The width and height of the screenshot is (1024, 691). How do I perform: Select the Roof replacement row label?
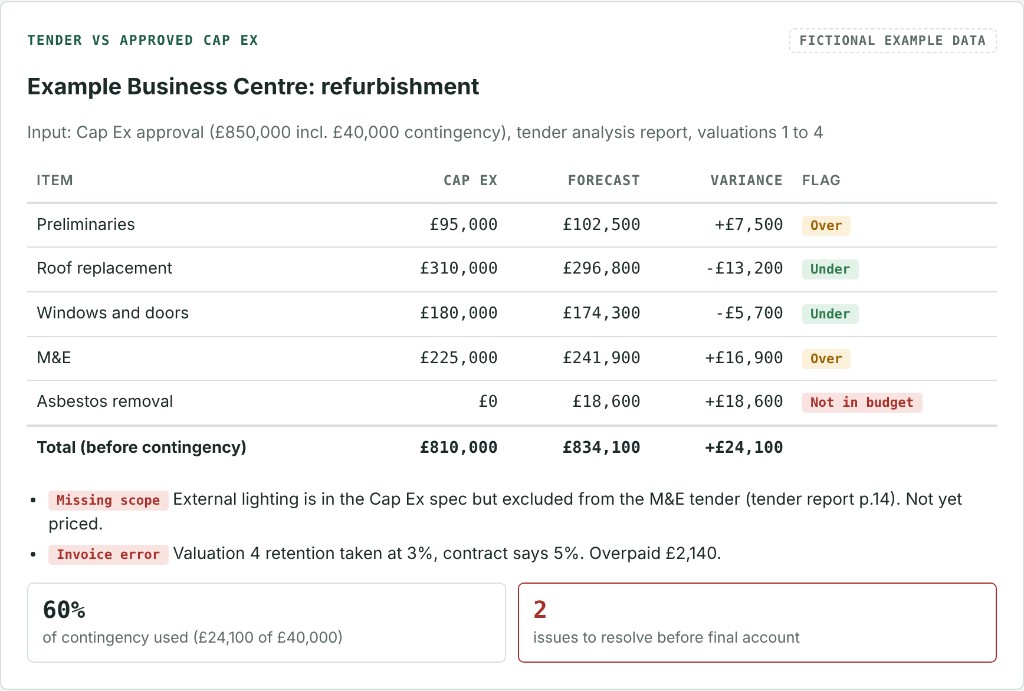click(104, 268)
